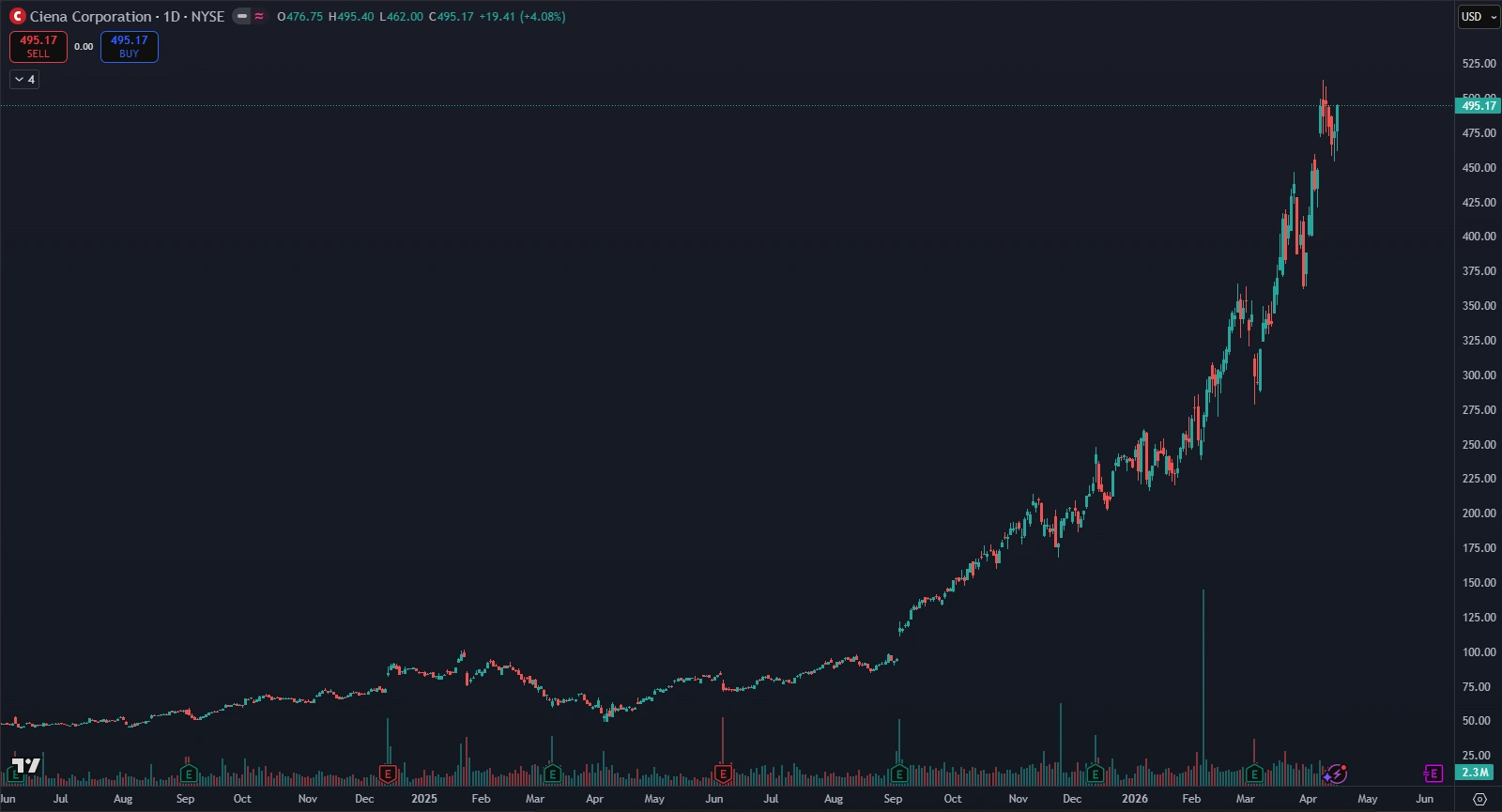Image resolution: width=1502 pixels, height=812 pixels.
Task: Click the grey dash status icon beside NYSE
Action: tap(241, 16)
